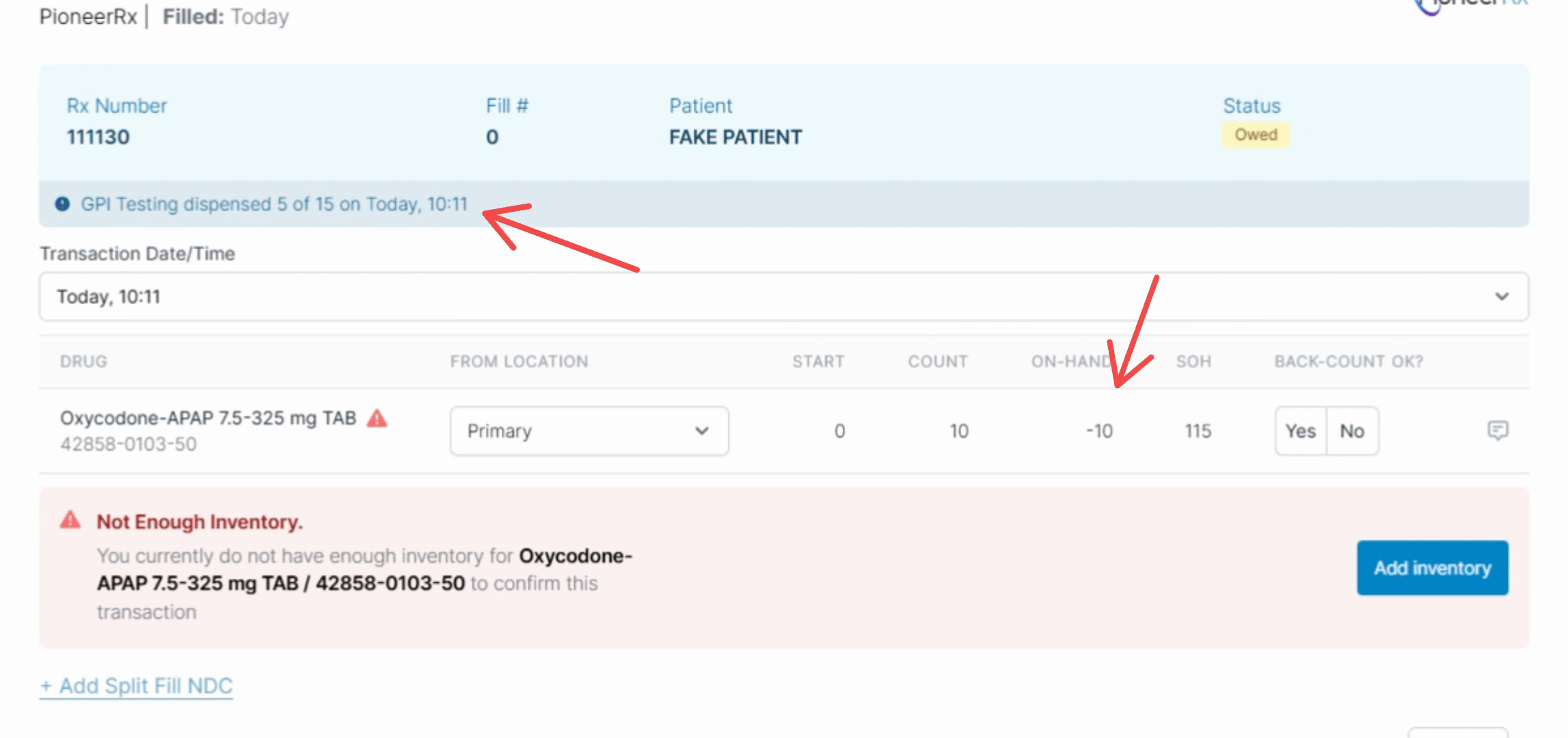
Task: Click the PioneerRx logo at the top right
Action: coord(1470,5)
